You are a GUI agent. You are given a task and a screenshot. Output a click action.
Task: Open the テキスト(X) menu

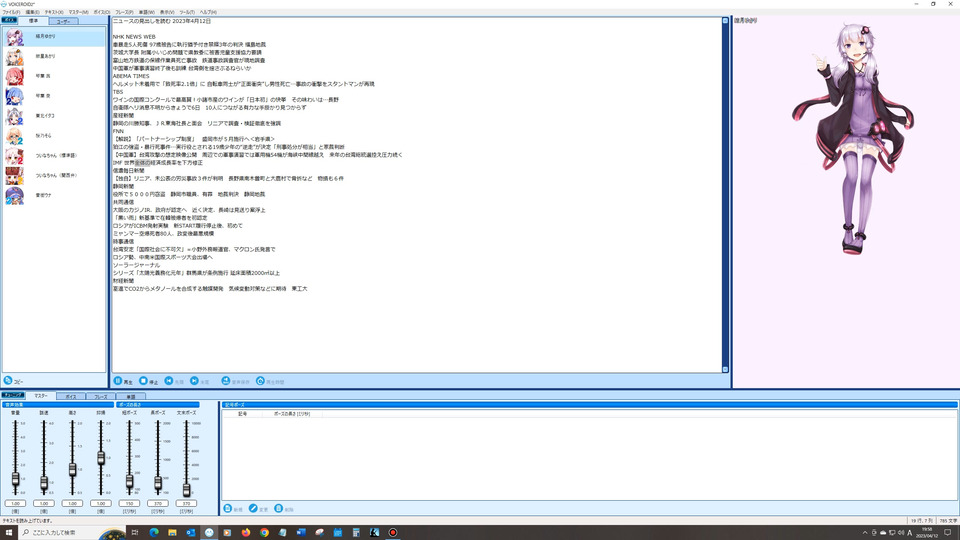click(54, 12)
